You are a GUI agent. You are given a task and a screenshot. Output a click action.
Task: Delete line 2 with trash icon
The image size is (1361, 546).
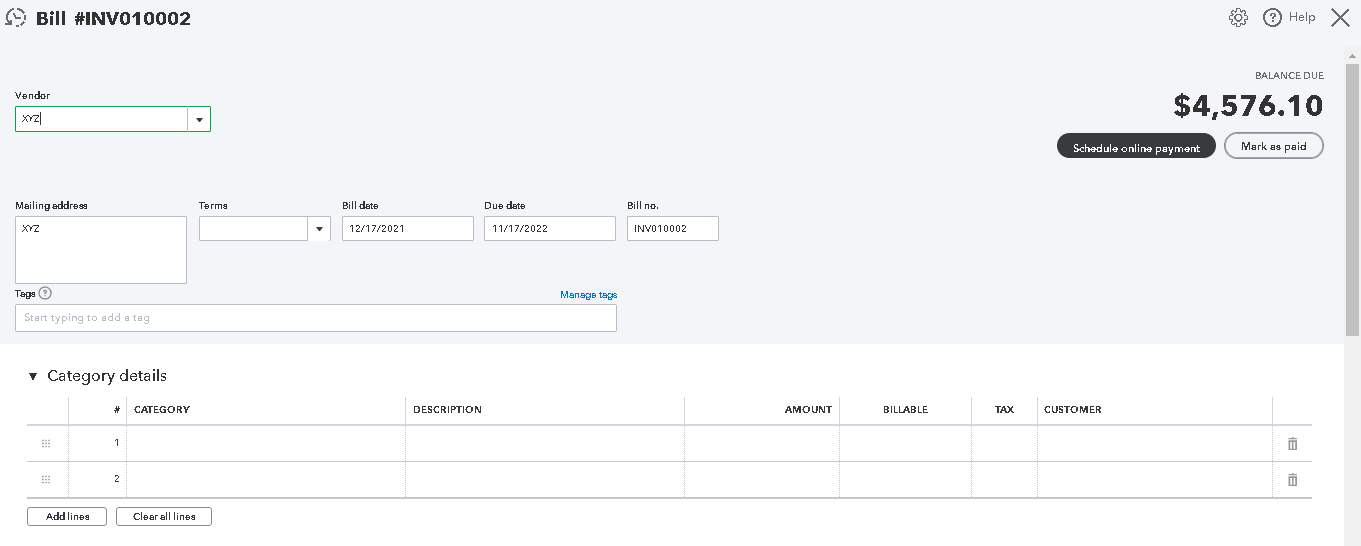coord(1292,480)
